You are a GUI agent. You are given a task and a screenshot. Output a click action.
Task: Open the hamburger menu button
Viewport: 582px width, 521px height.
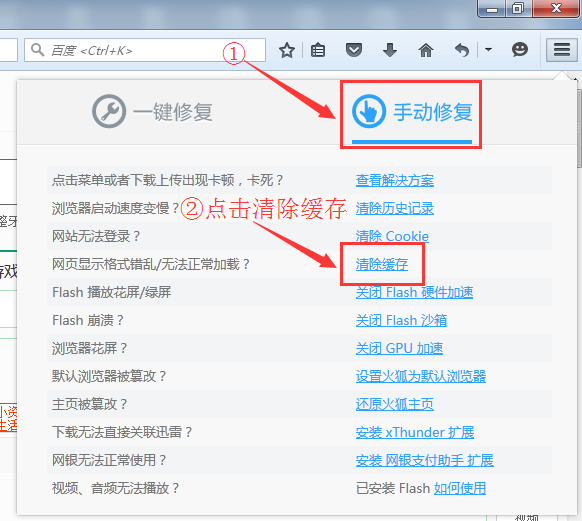(562, 49)
